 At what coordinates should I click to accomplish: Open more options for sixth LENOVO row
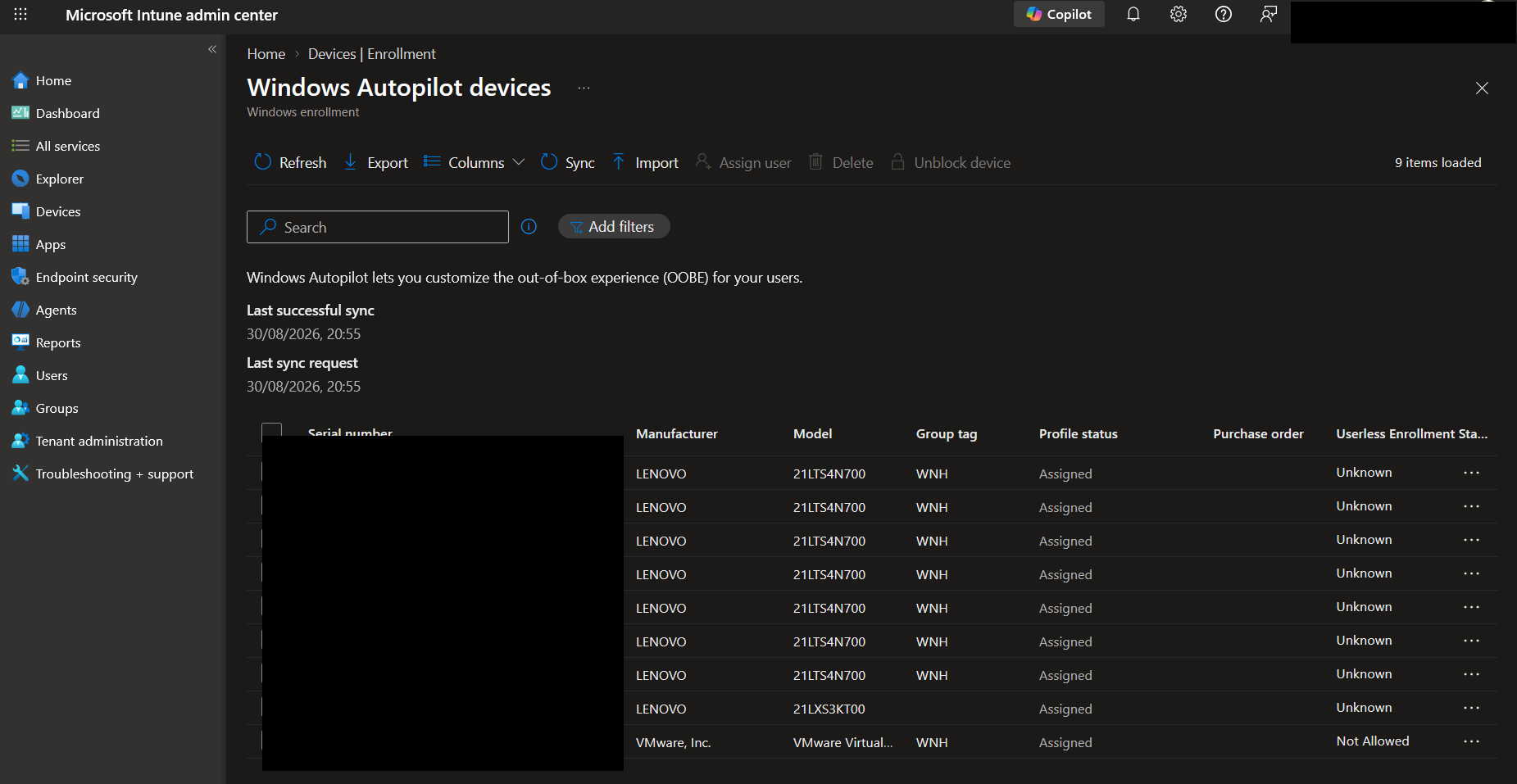tap(1472, 641)
